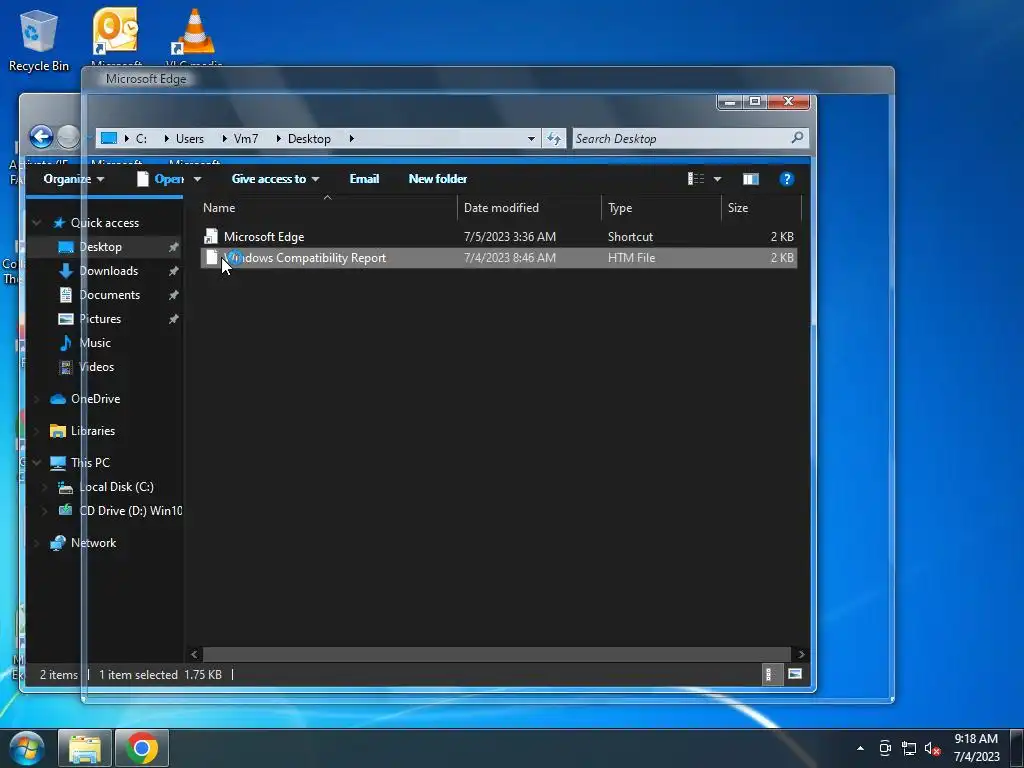Click pin icon next to Documents
The image size is (1024, 768).
click(x=173, y=295)
